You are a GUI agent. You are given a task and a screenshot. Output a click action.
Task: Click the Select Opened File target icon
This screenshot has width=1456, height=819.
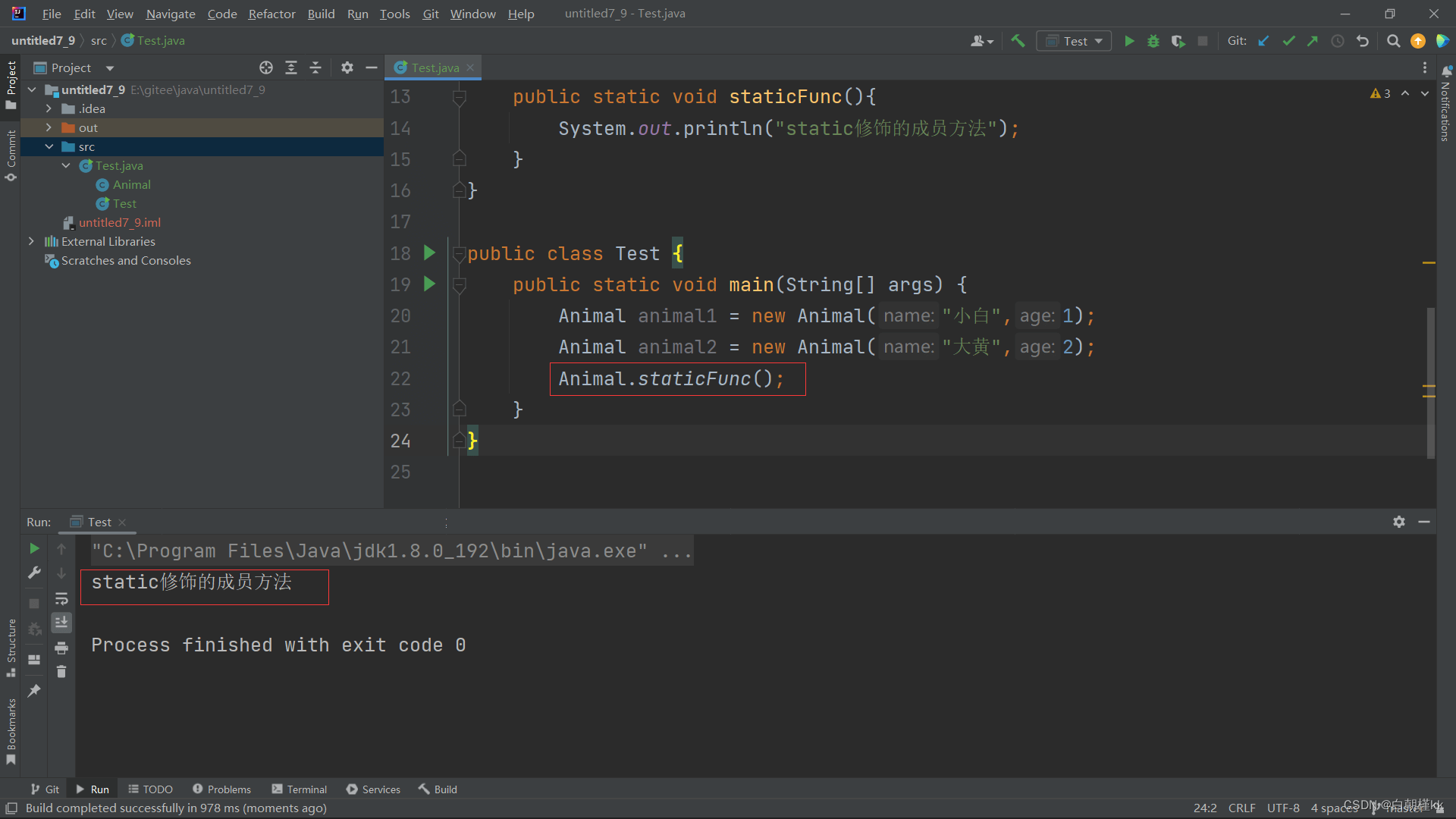(x=266, y=67)
